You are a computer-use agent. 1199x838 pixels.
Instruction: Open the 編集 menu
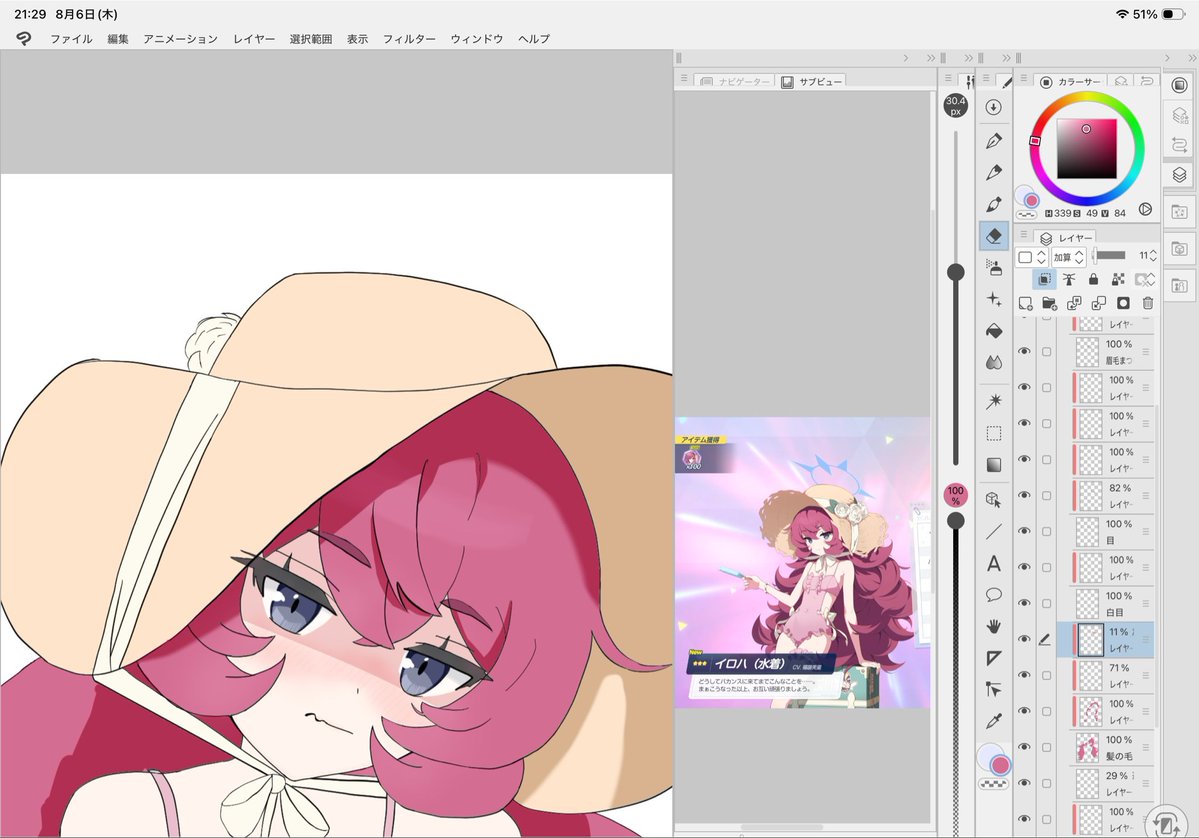point(118,39)
